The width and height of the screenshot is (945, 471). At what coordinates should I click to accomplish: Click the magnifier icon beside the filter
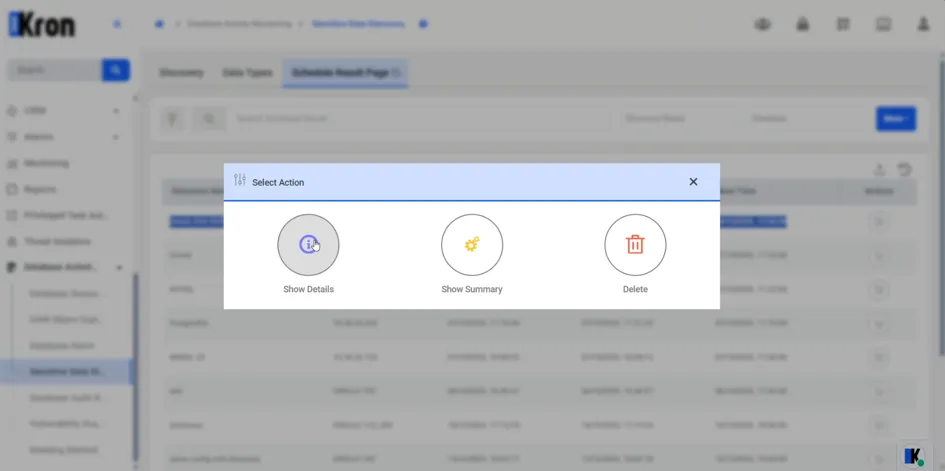[x=209, y=119]
